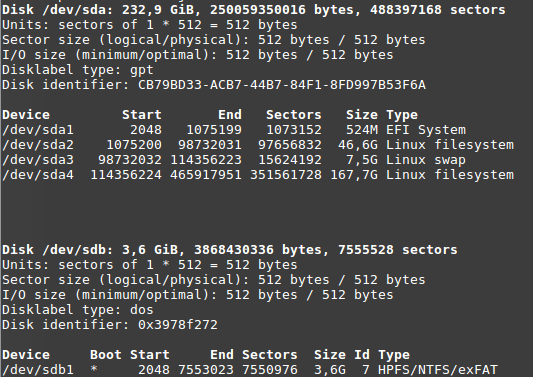Viewport: 533px width, 377px height.
Task: Click the gpt disklabel type text
Action: 142,71
